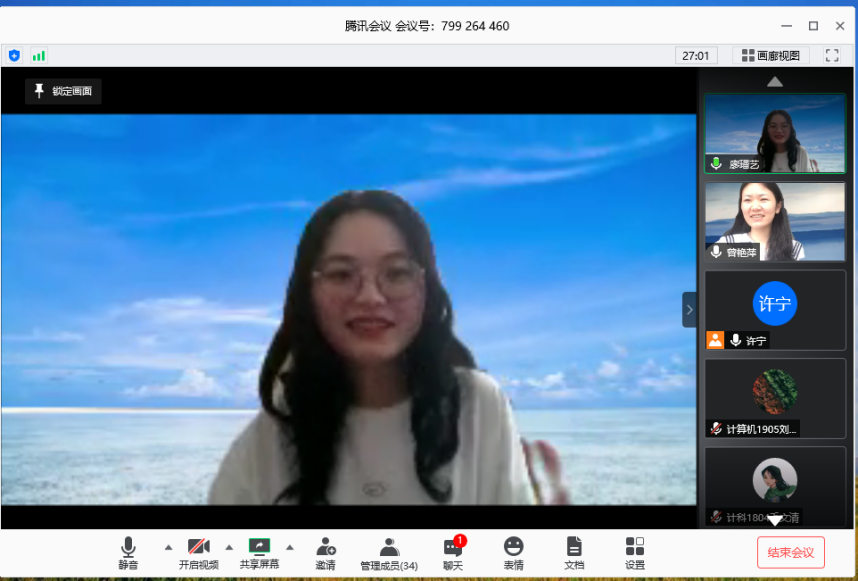
Task: Click the green network signal icon
Action: point(39,56)
